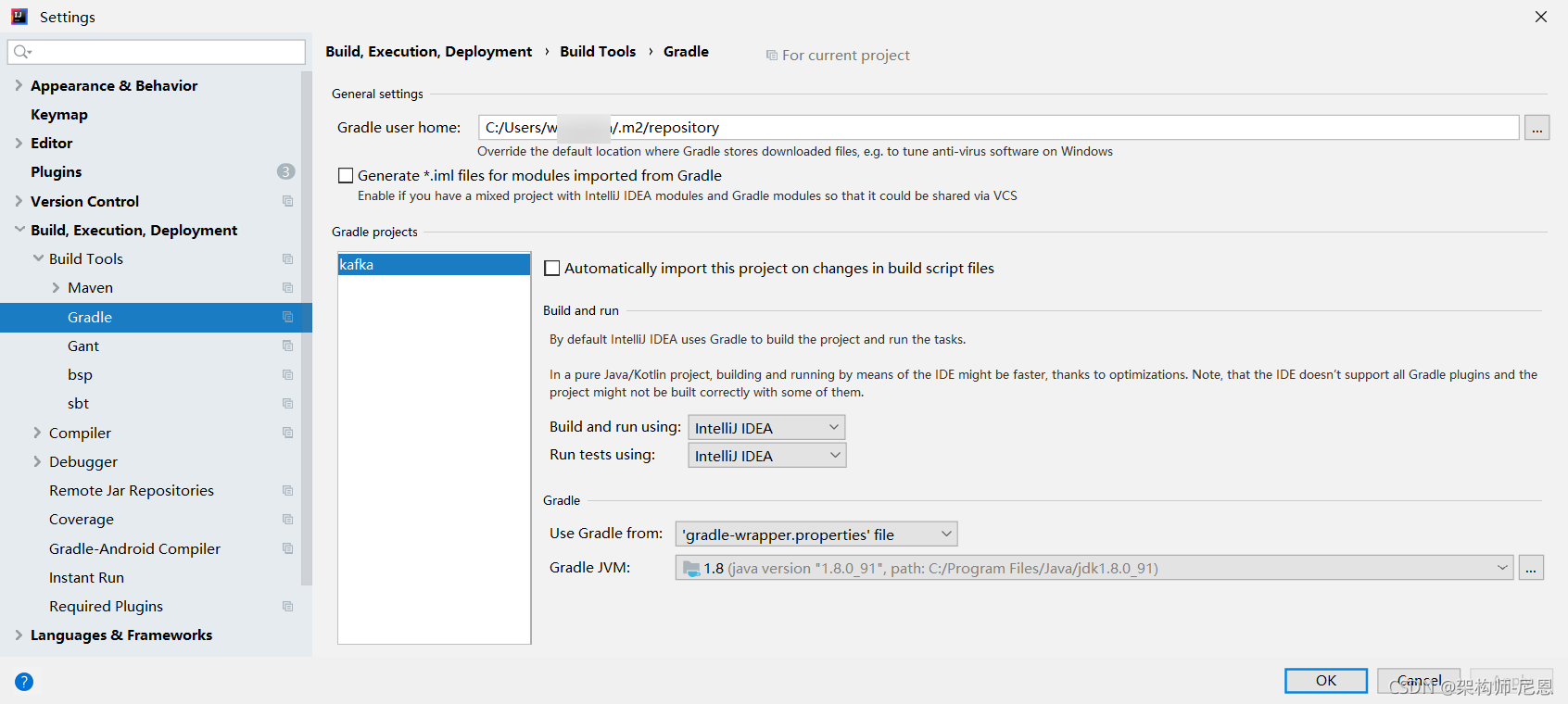Click the search magnifier icon
The image size is (1568, 704).
(x=22, y=52)
